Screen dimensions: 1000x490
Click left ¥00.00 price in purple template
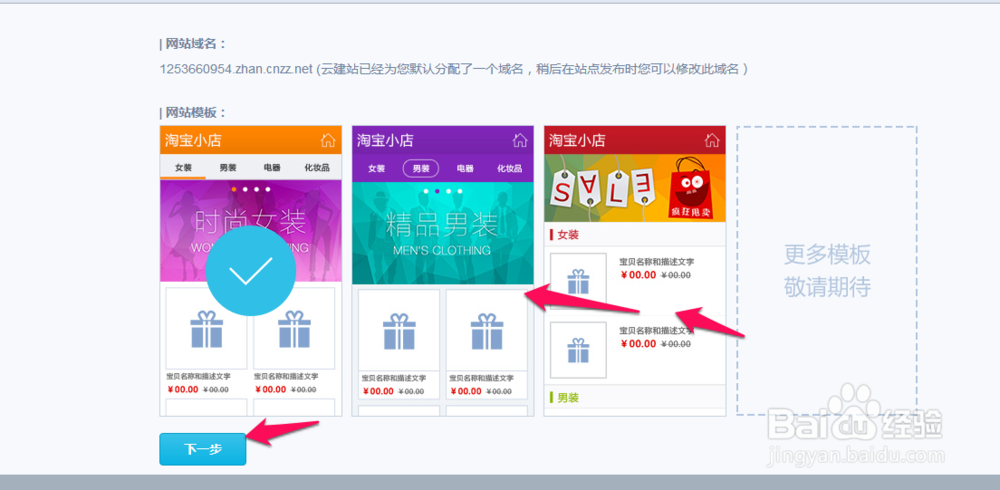click(x=378, y=391)
